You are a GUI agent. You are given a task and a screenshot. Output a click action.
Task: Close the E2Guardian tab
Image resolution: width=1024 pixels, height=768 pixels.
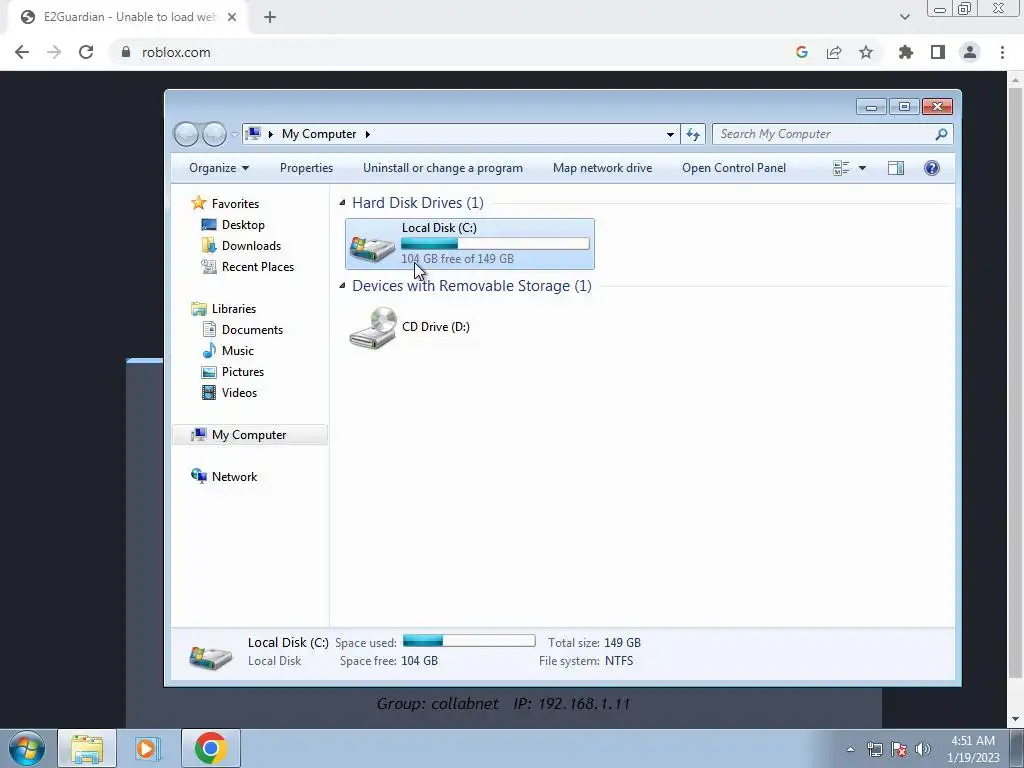point(232,17)
